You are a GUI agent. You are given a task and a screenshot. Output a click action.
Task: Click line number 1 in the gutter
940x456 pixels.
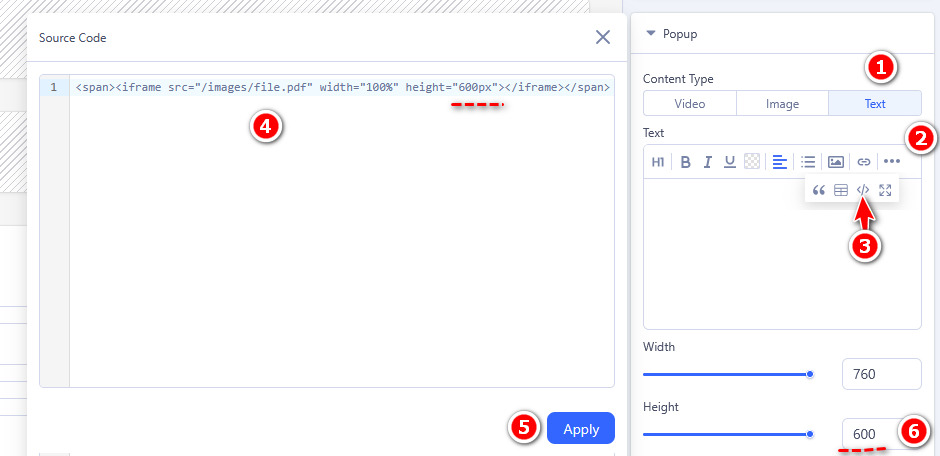(54, 87)
